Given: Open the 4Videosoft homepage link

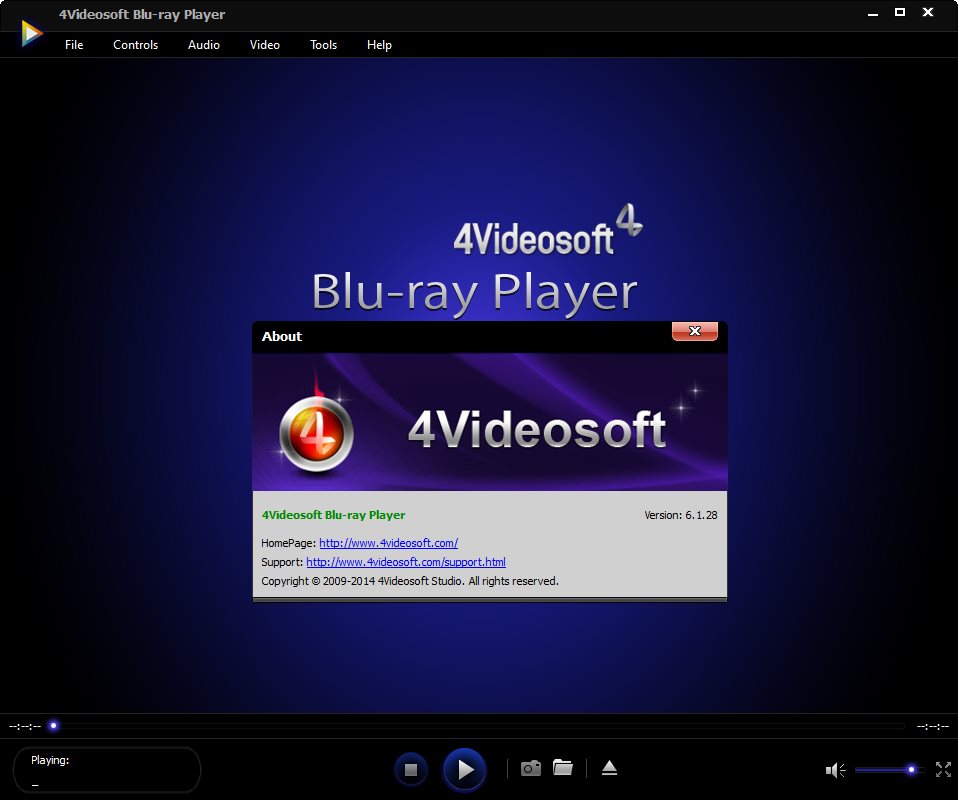Looking at the screenshot, I should coord(389,543).
